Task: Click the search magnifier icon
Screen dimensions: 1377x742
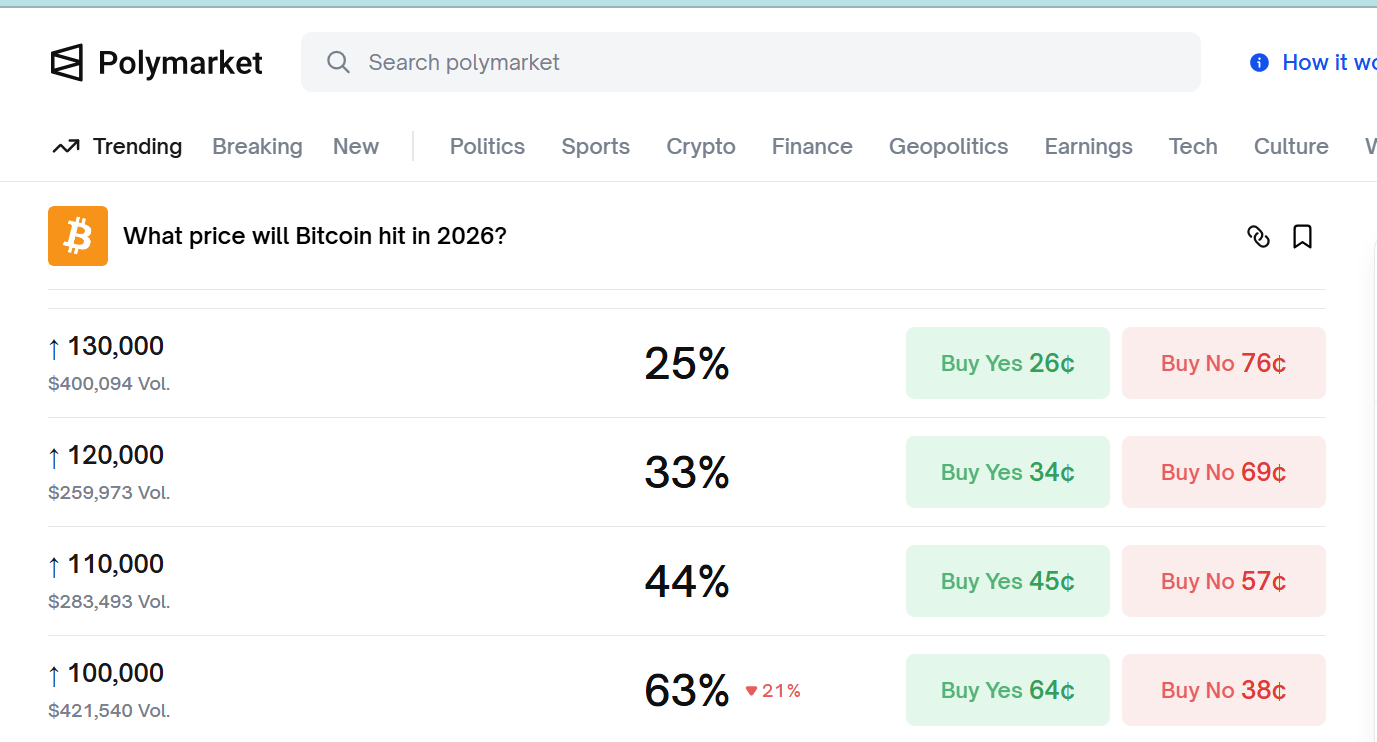Action: [339, 62]
